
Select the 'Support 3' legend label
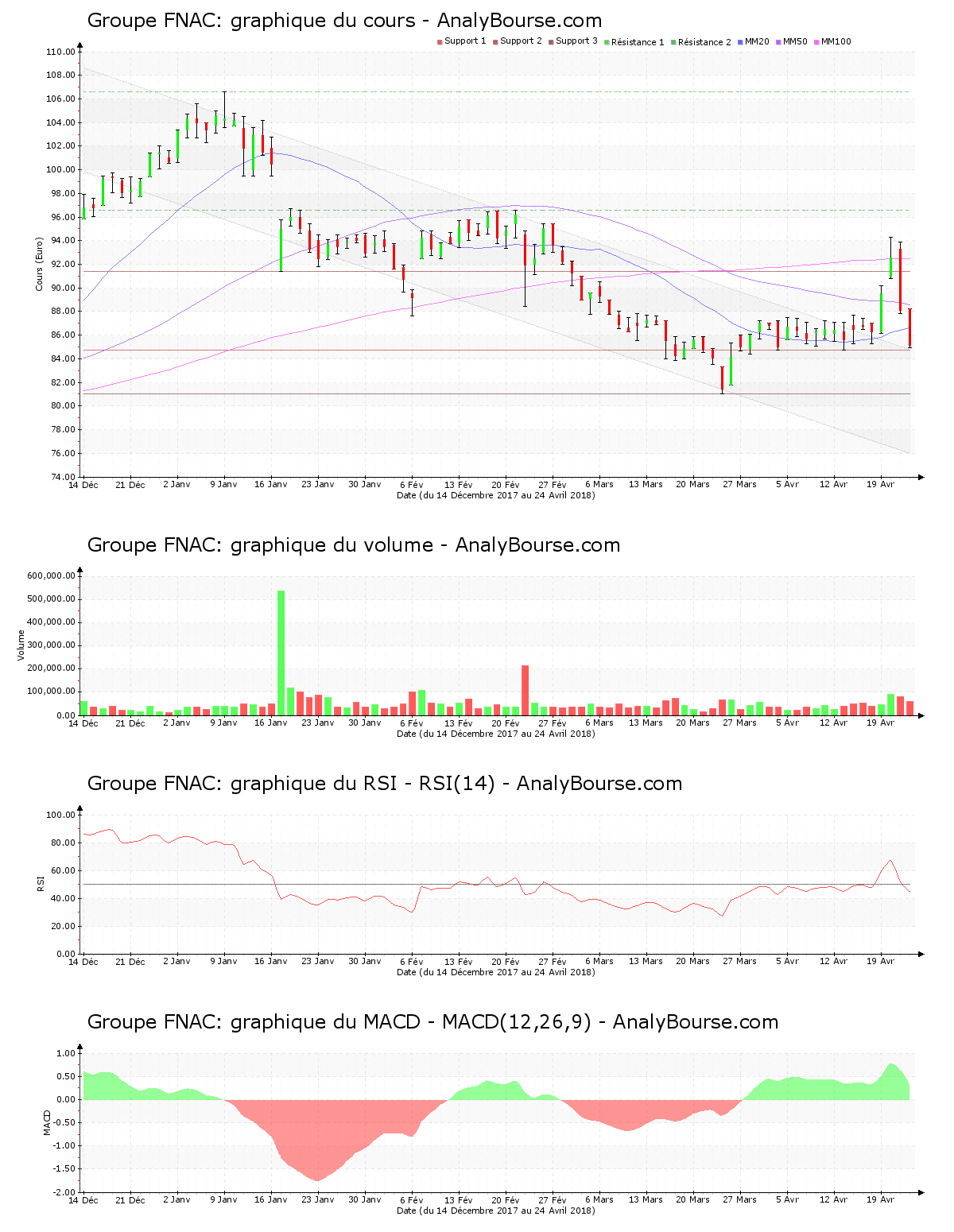tap(576, 41)
